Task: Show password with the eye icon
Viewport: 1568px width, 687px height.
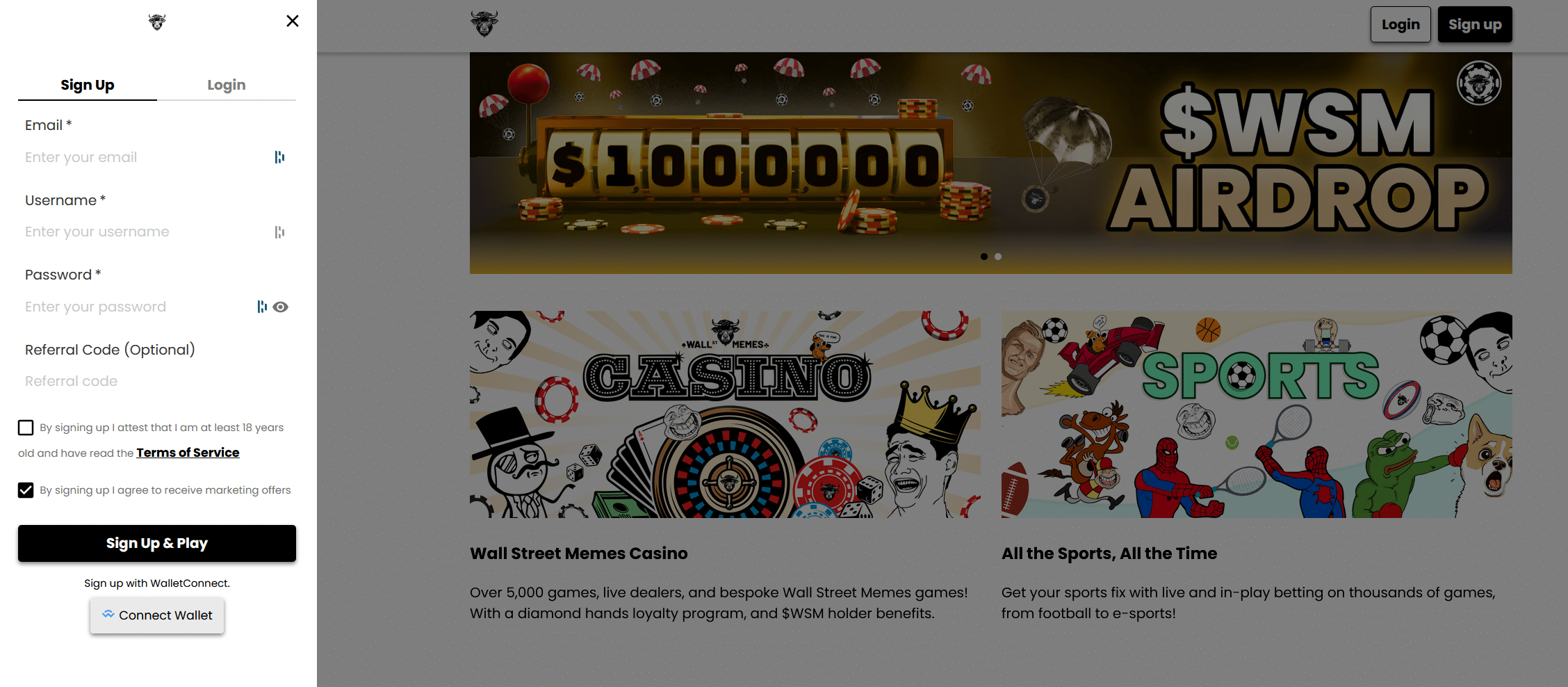Action: (x=281, y=307)
